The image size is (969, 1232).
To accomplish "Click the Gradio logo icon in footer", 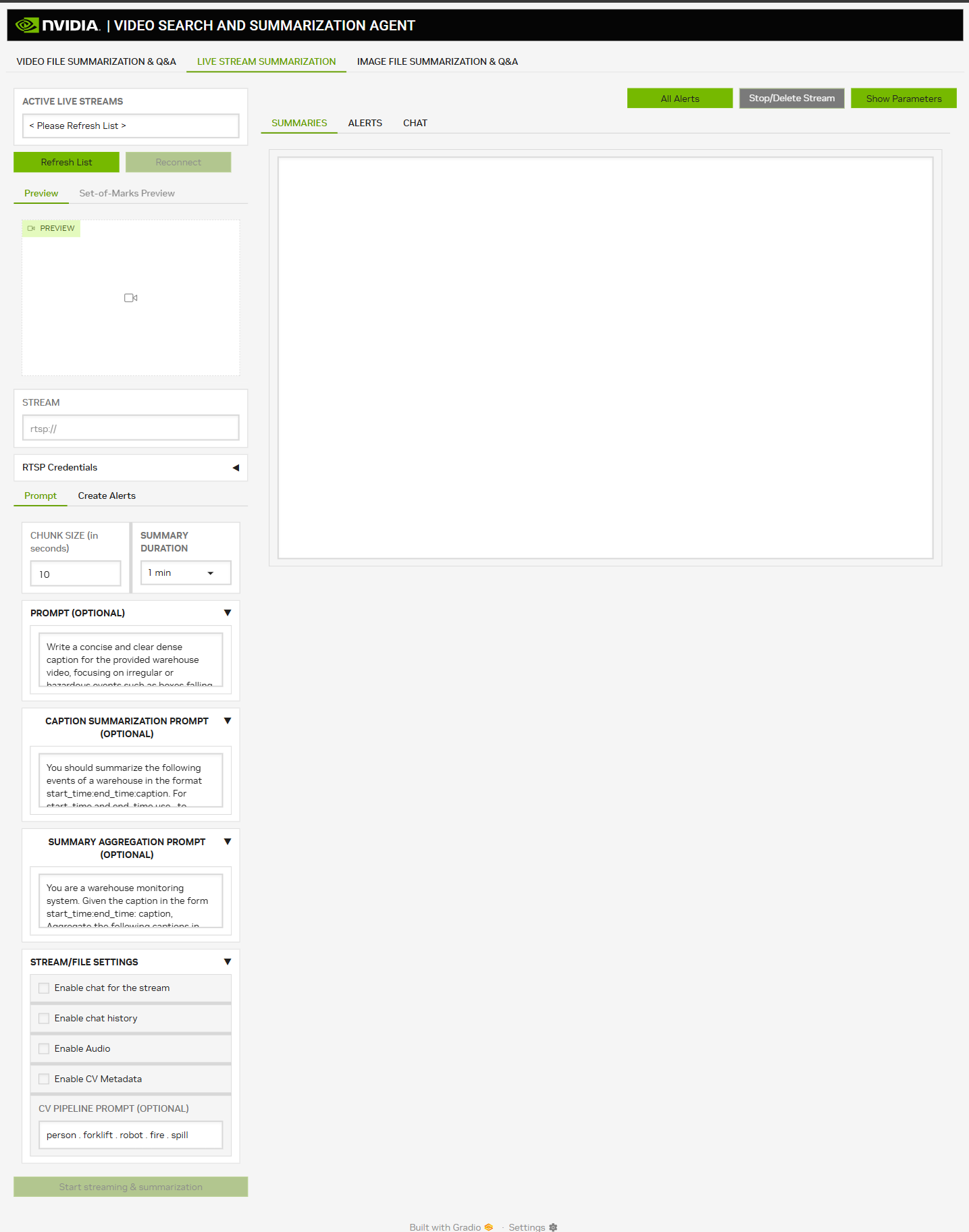I will coord(488,1227).
